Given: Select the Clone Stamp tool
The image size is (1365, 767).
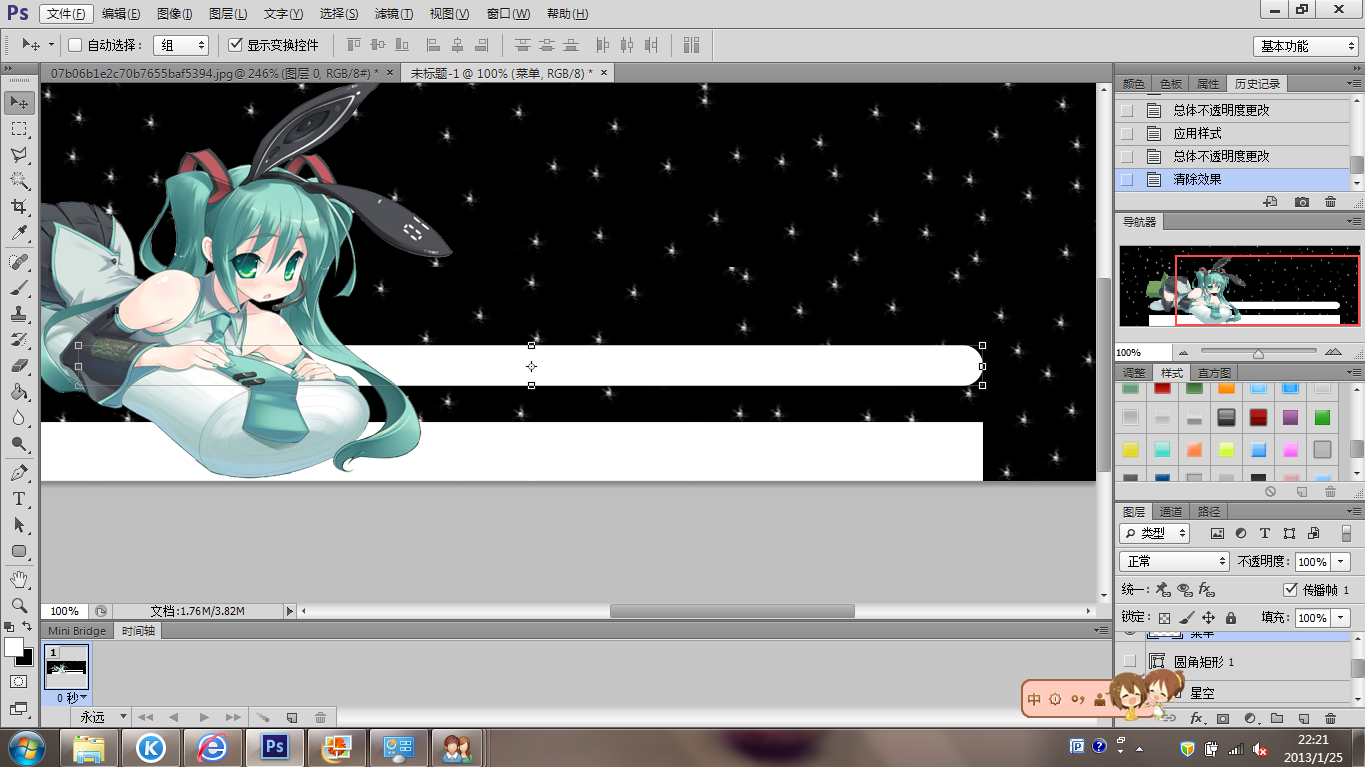Looking at the screenshot, I should (19, 314).
